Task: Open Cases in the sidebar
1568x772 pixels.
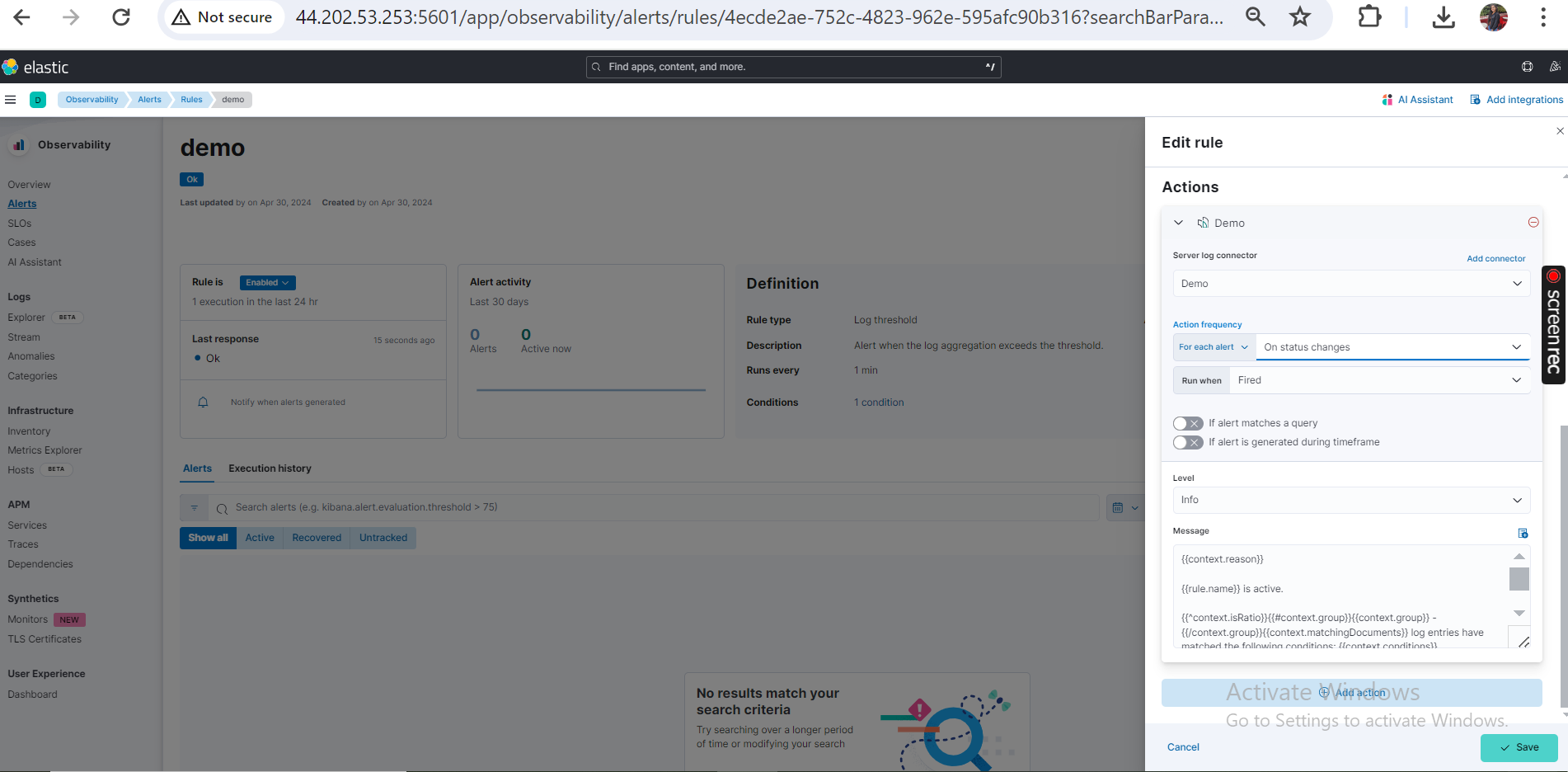Action: [21, 242]
